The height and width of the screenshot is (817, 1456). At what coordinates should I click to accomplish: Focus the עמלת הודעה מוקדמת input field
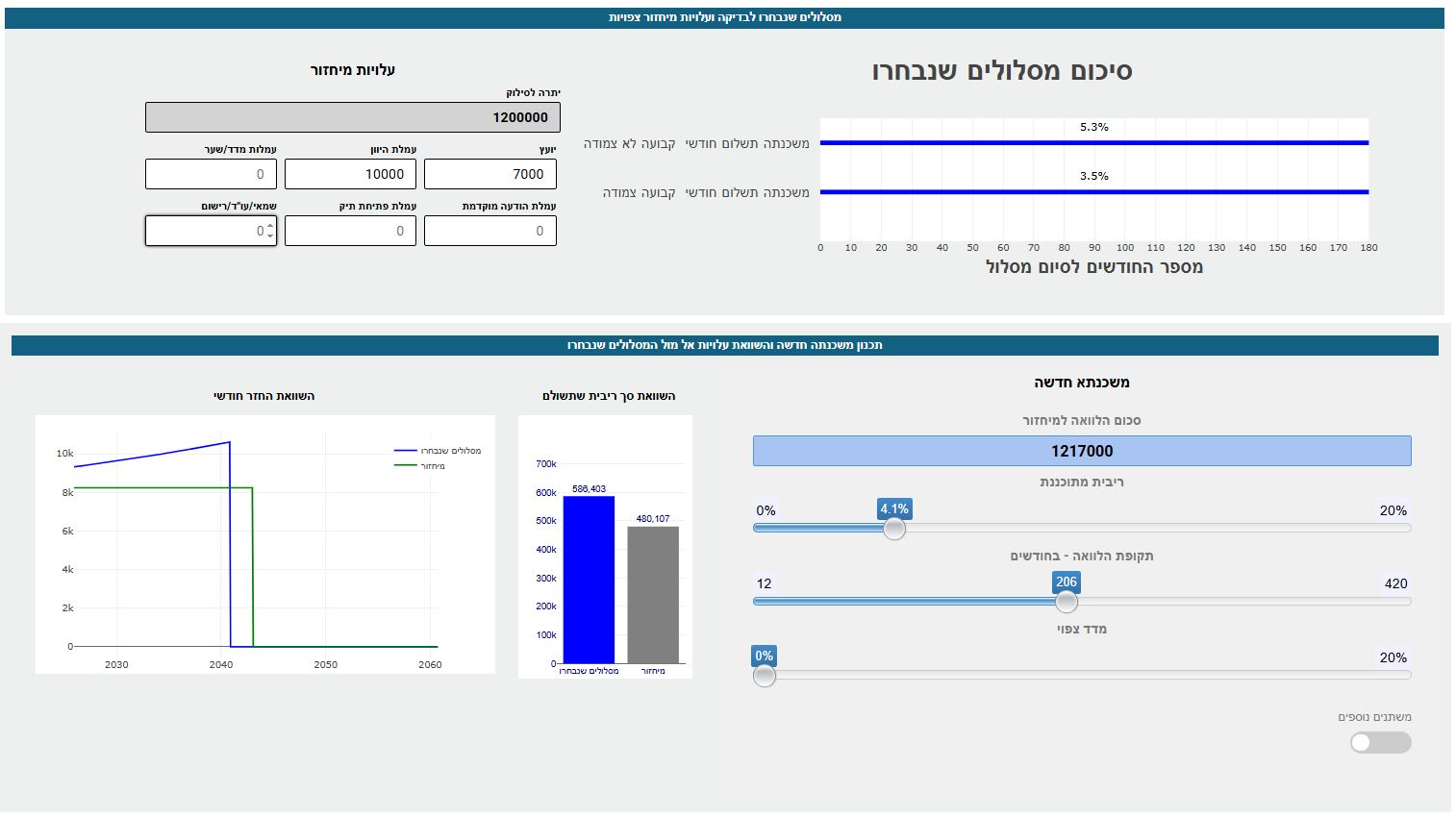click(x=490, y=231)
